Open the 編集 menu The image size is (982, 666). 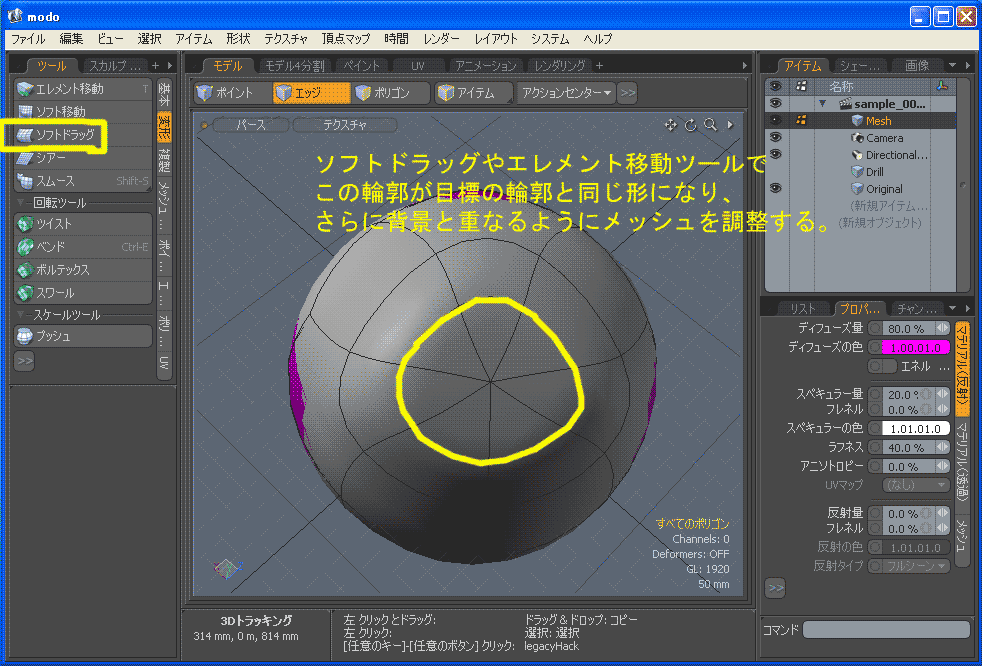(71, 39)
